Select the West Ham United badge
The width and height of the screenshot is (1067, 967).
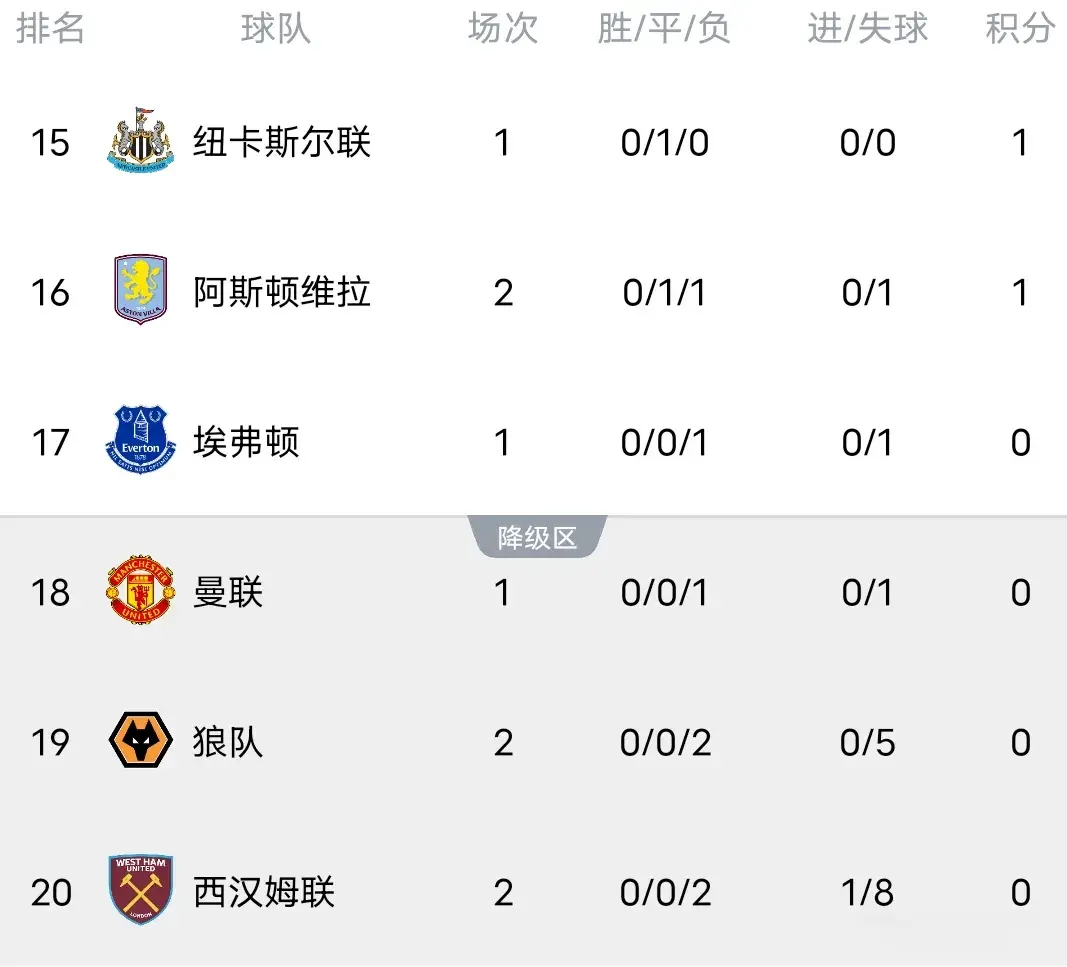141,890
